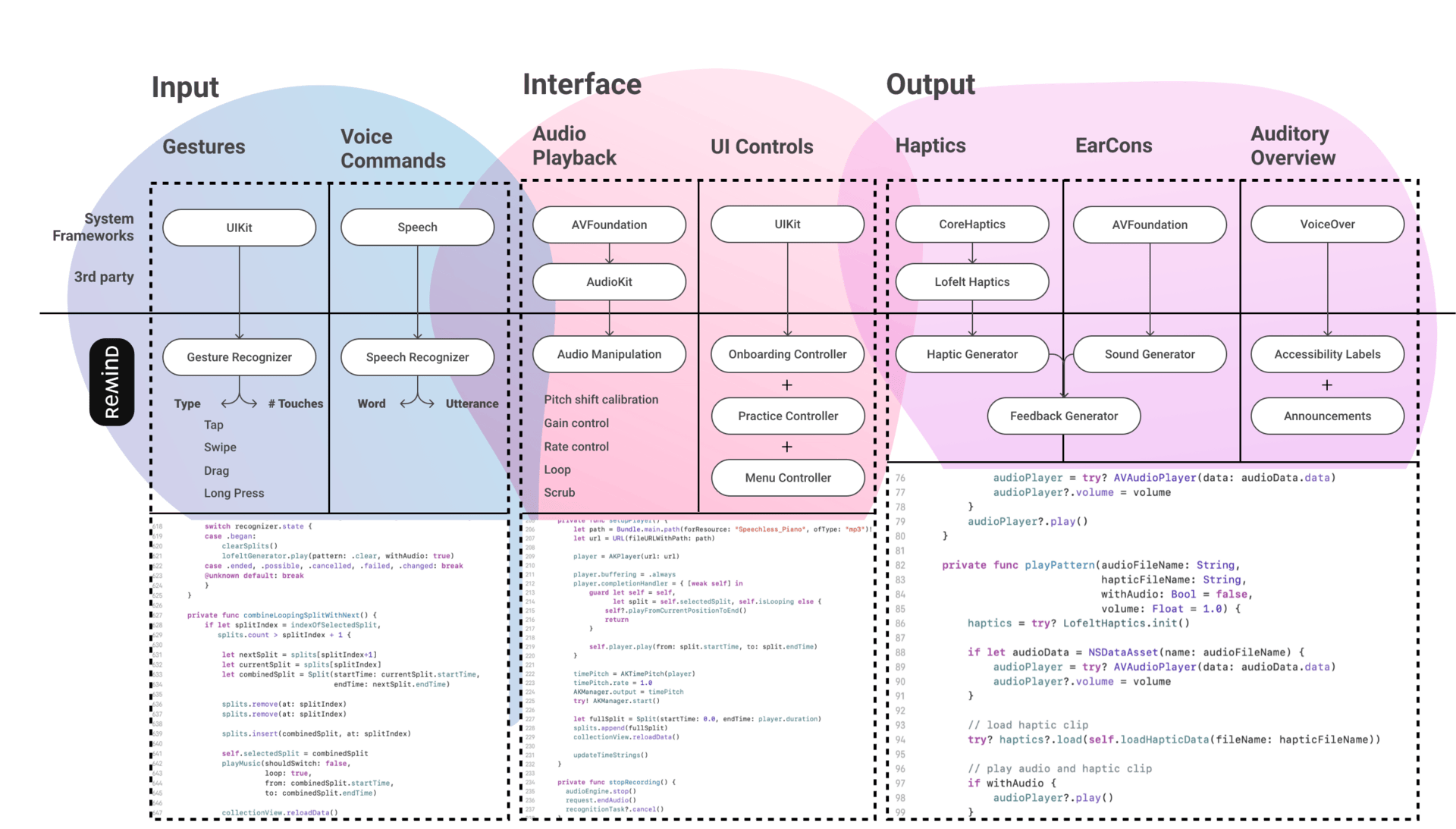Image resolution: width=1456 pixels, height=829 pixels.
Task: Click the stopRecording function declaration
Action: point(616,782)
